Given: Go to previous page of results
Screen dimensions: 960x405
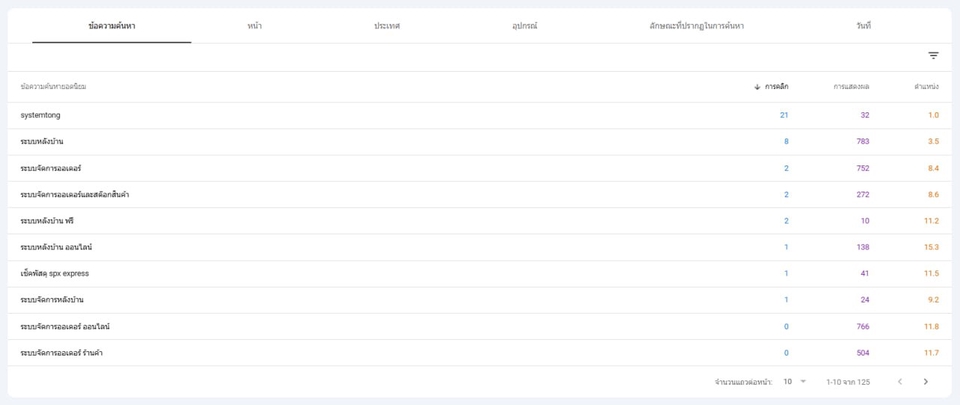Looking at the screenshot, I should point(899,382).
